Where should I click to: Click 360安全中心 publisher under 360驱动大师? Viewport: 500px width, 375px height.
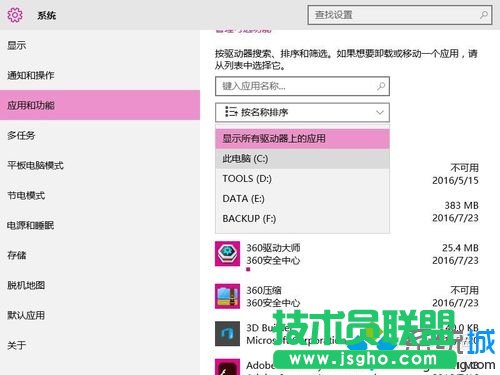tap(273, 260)
